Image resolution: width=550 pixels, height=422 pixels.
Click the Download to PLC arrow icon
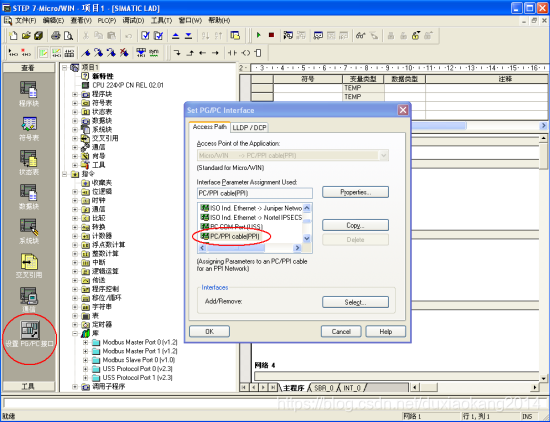click(188, 35)
